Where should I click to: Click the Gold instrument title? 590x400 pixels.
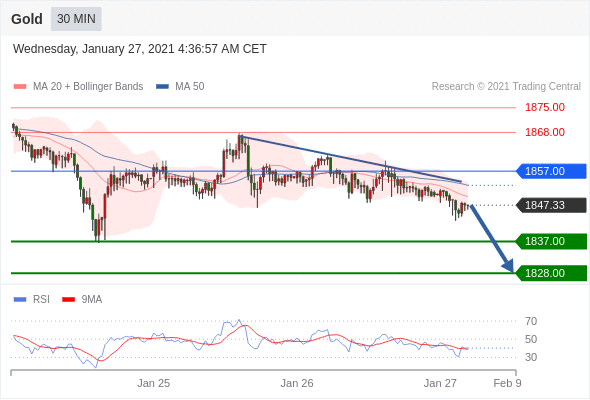coord(27,19)
